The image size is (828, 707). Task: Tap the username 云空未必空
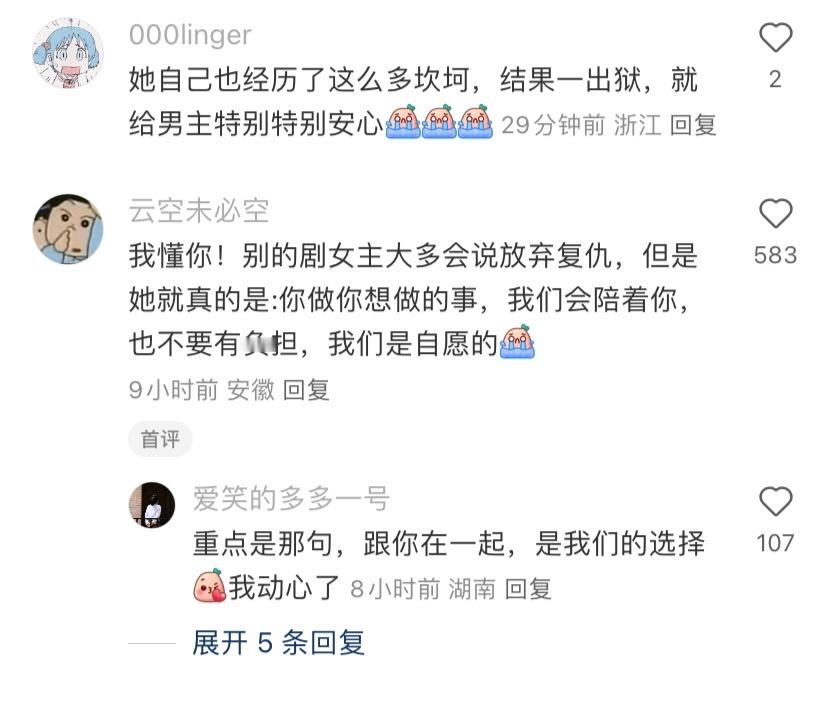pos(199,211)
